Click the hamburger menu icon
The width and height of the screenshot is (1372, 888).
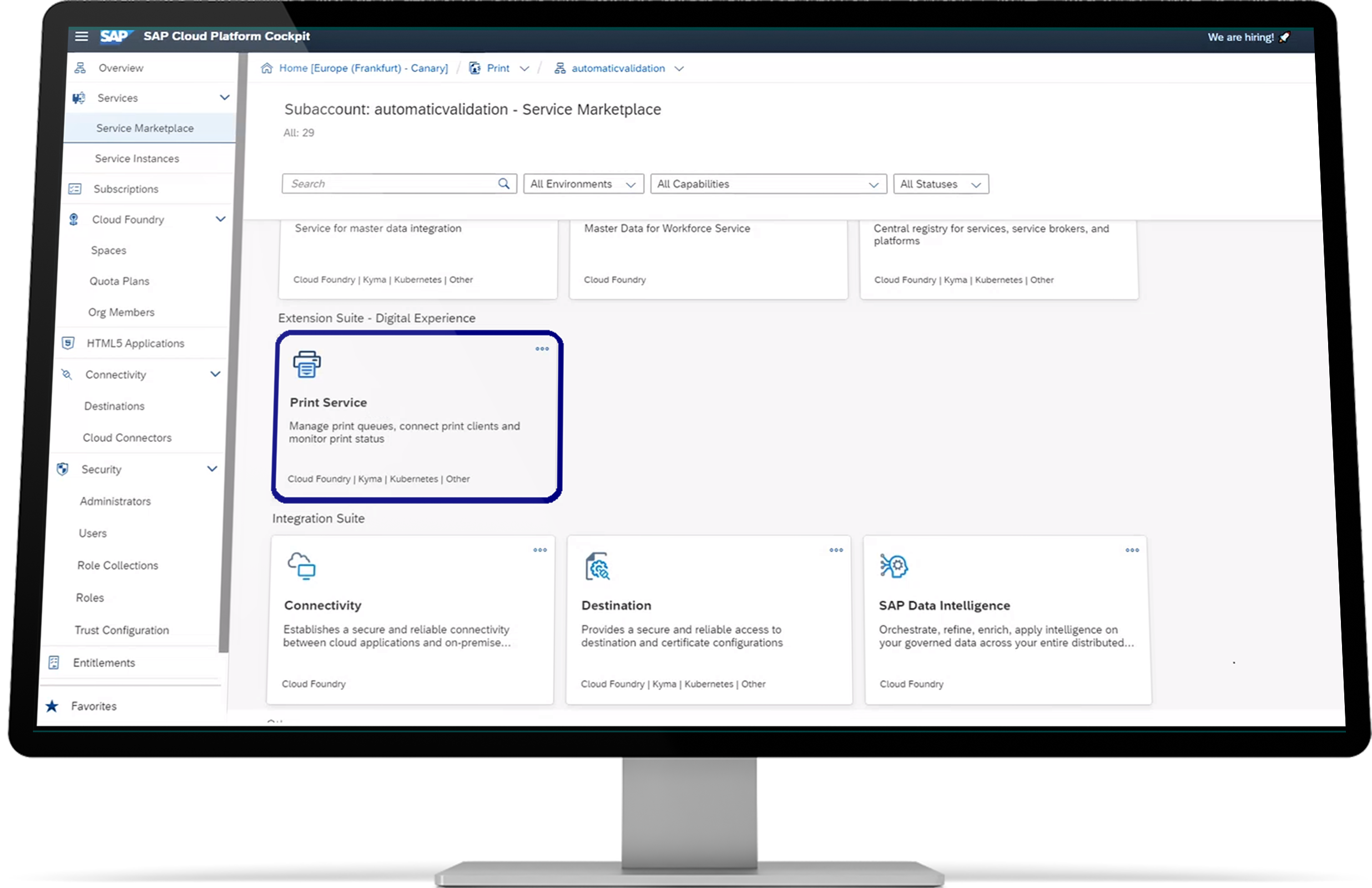[81, 36]
